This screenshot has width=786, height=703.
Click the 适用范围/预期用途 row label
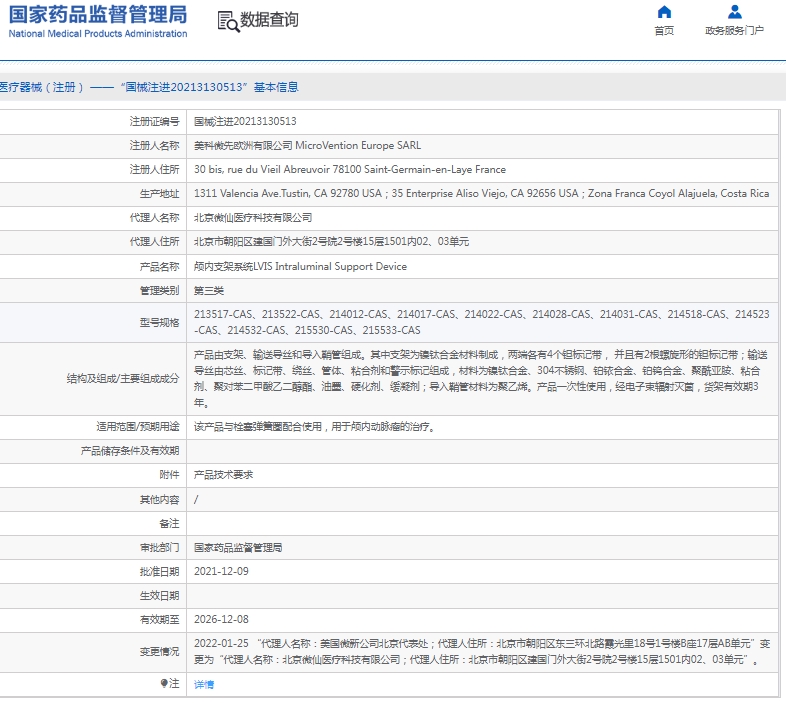pyautogui.click(x=138, y=427)
